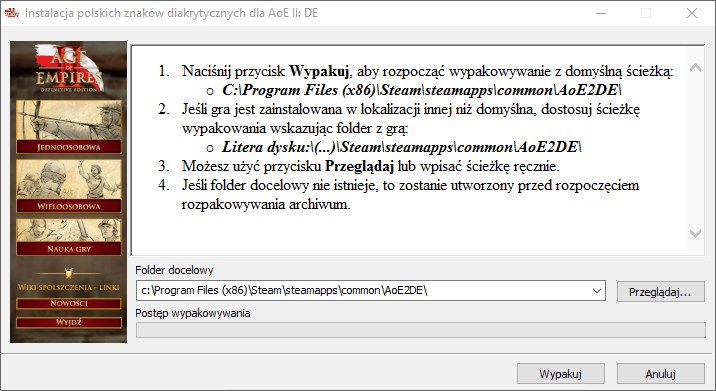Minimize the installer window
This screenshot has width=716, height=391.
[x=601, y=13]
